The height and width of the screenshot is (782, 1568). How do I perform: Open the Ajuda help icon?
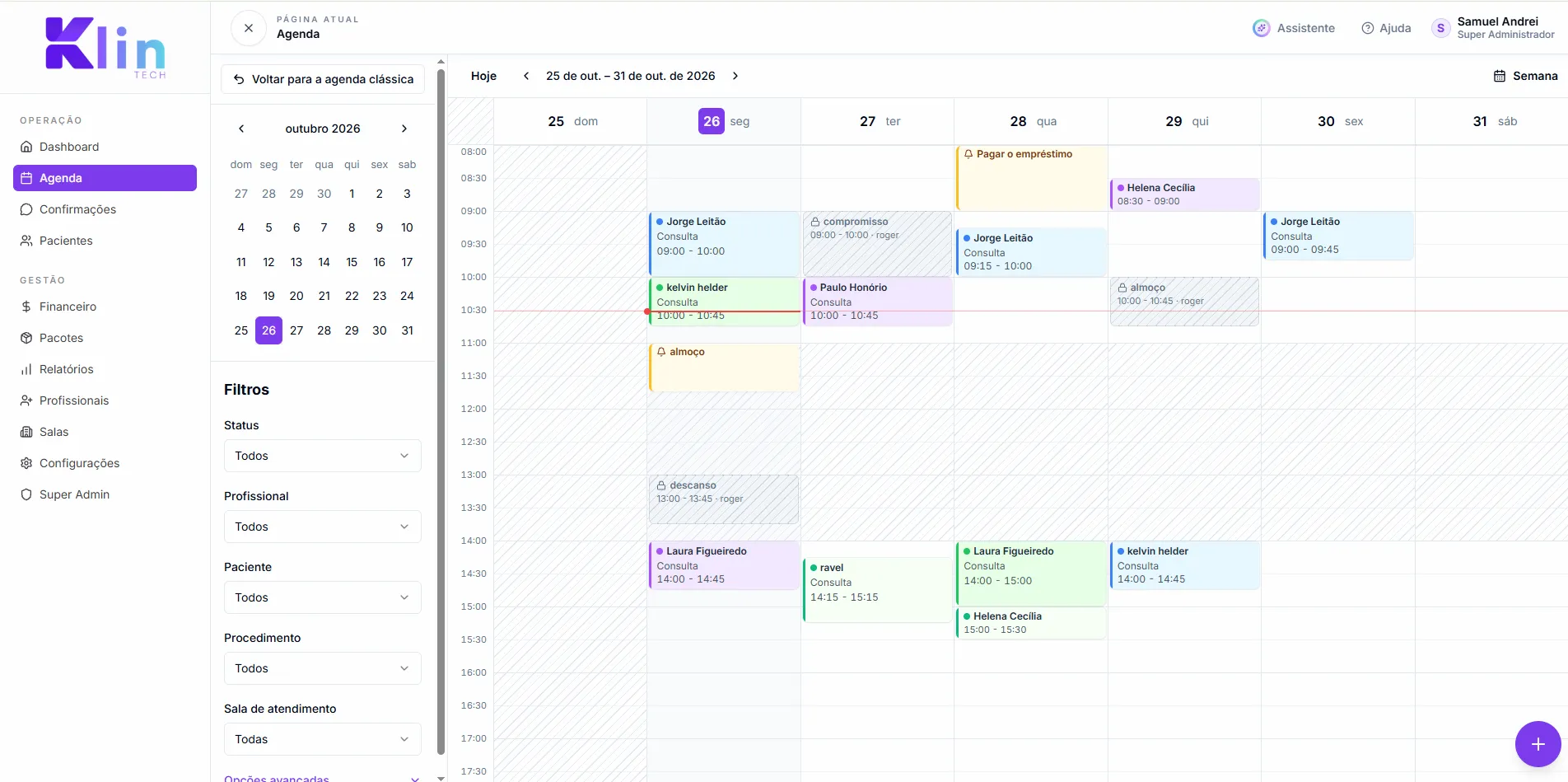click(x=1368, y=28)
